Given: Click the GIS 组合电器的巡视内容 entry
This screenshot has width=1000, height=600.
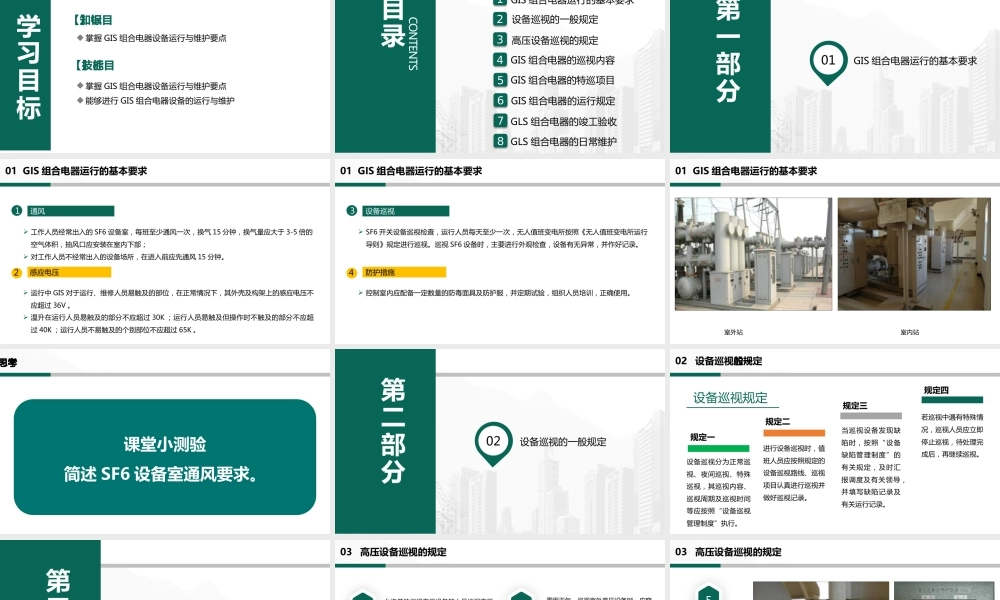Looking at the screenshot, I should point(562,60).
